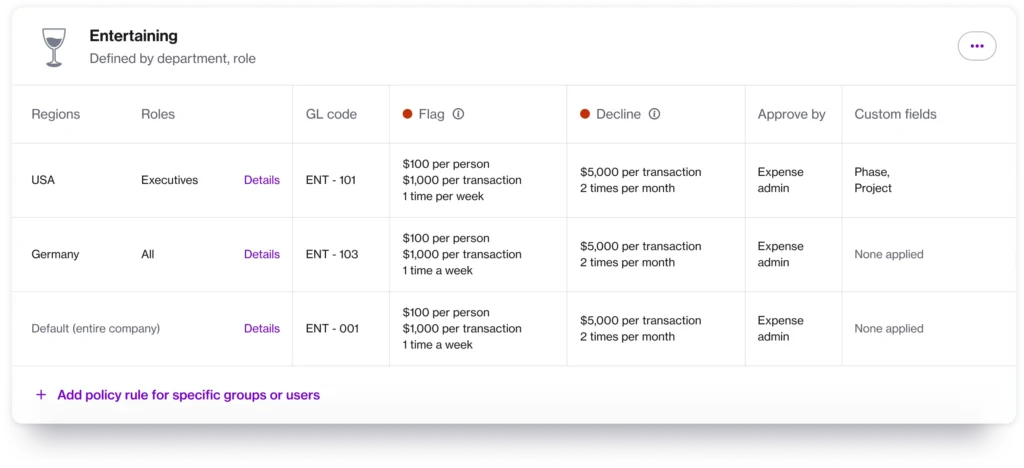Click the plus icon for adding policy rule
Screen dimensions: 1024x468
pyautogui.click(x=41, y=395)
